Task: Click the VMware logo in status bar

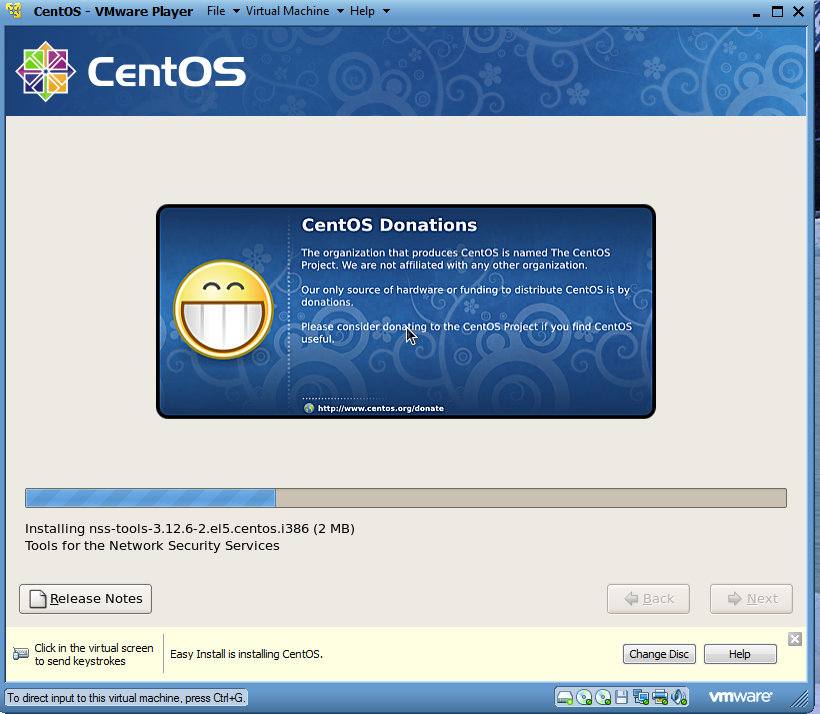Action: coord(741,697)
